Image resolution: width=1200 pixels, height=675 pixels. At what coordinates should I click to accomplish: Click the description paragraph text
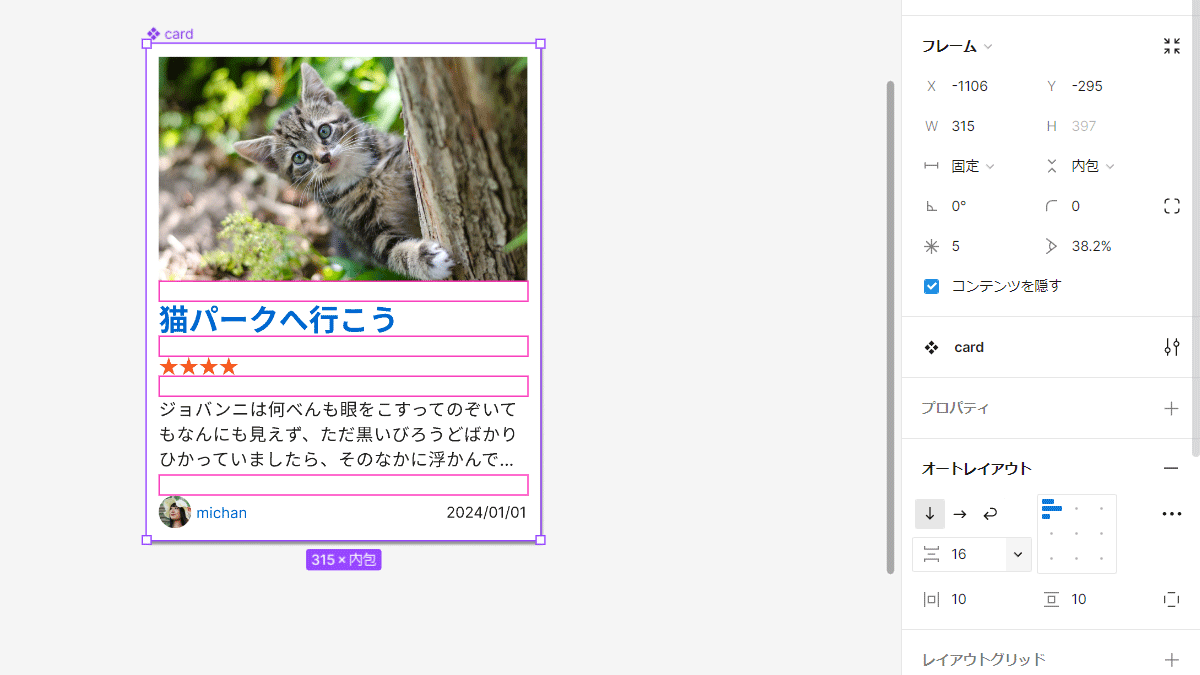(338, 435)
